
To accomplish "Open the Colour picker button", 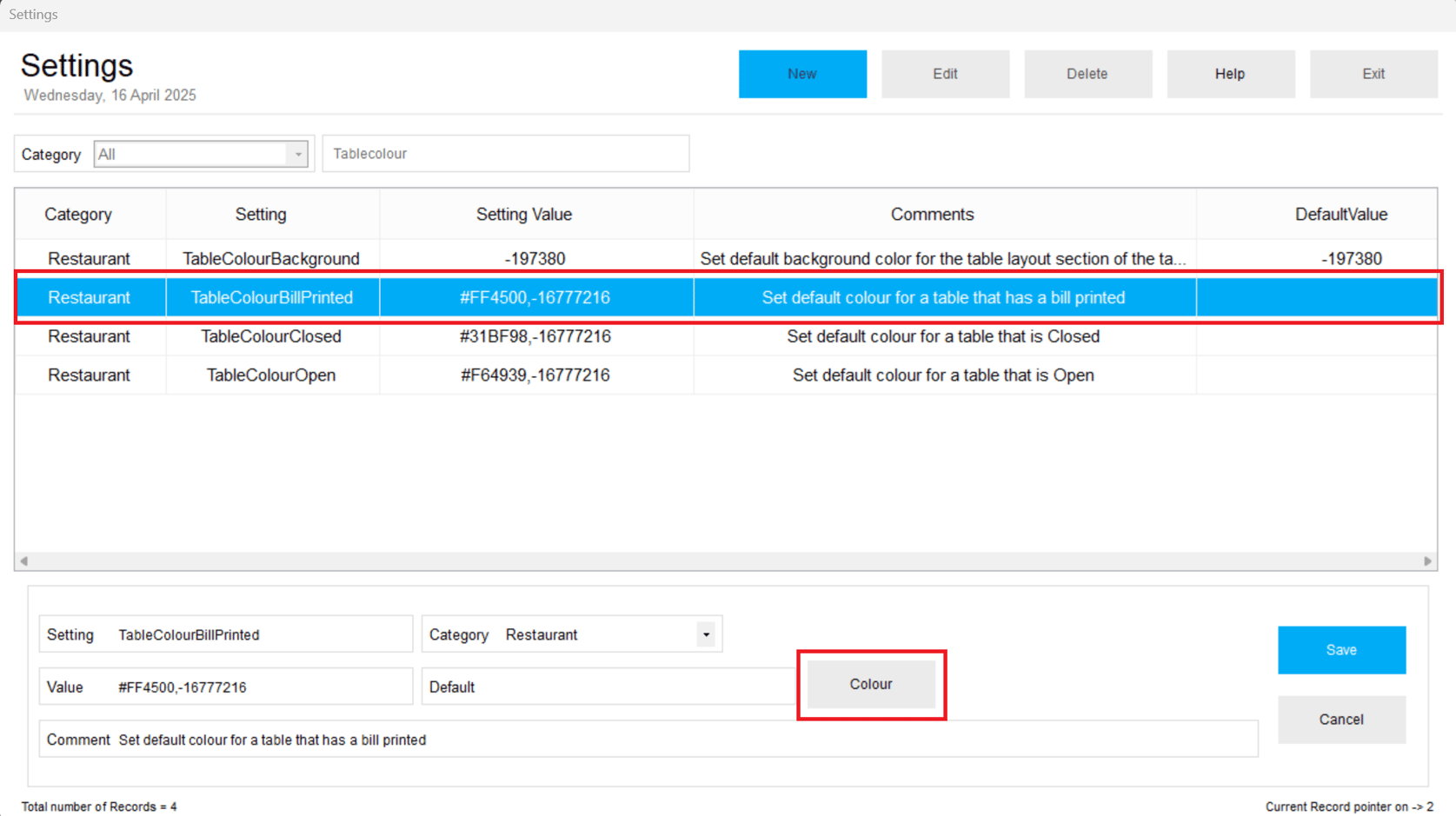I will click(x=871, y=684).
